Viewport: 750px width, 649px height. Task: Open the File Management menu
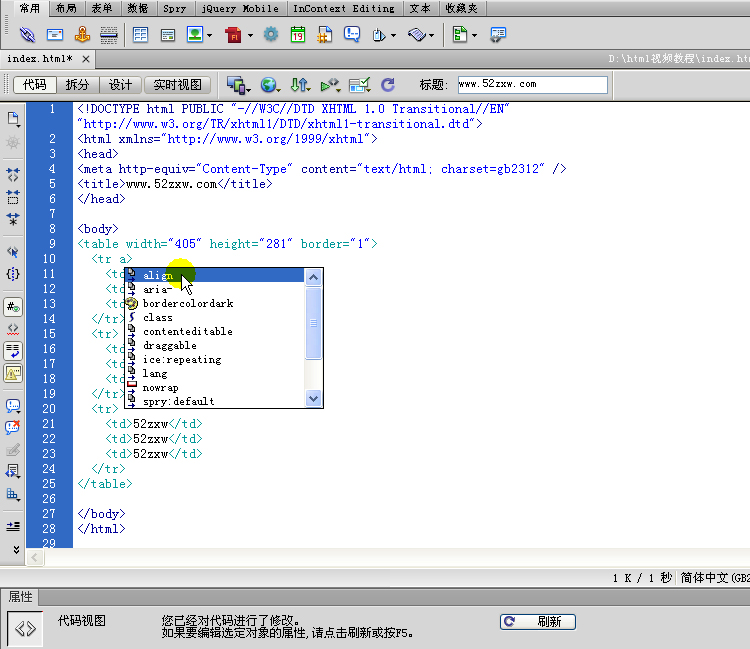(x=300, y=85)
